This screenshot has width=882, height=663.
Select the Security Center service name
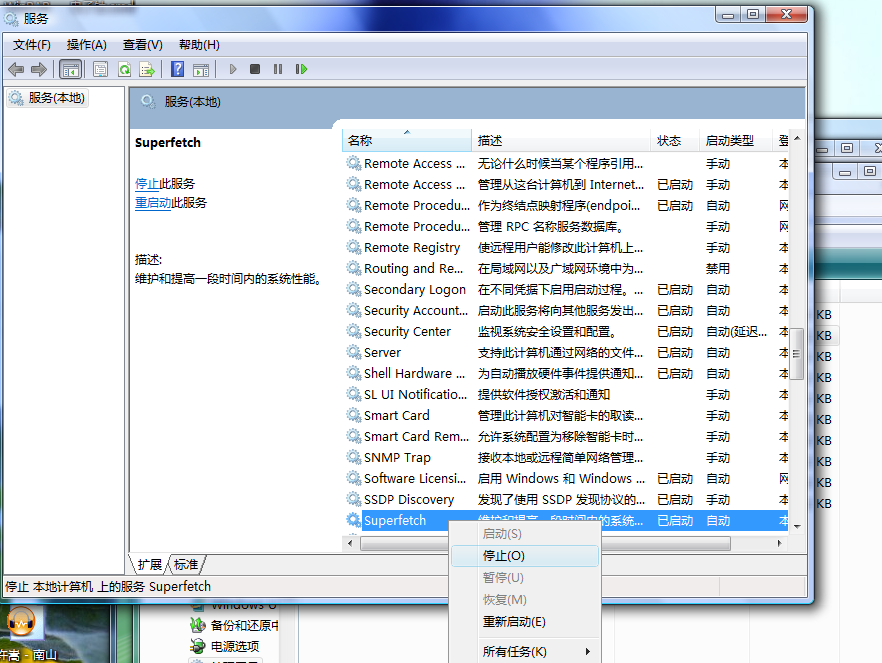pos(407,332)
